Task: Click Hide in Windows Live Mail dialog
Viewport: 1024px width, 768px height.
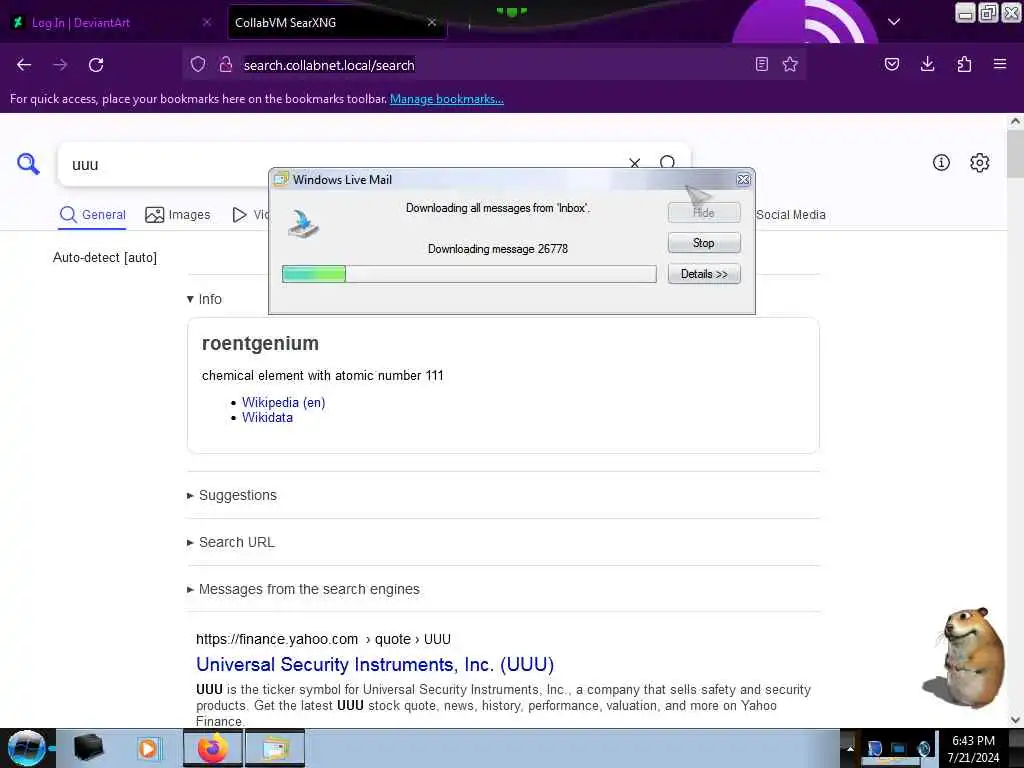Action: point(704,213)
